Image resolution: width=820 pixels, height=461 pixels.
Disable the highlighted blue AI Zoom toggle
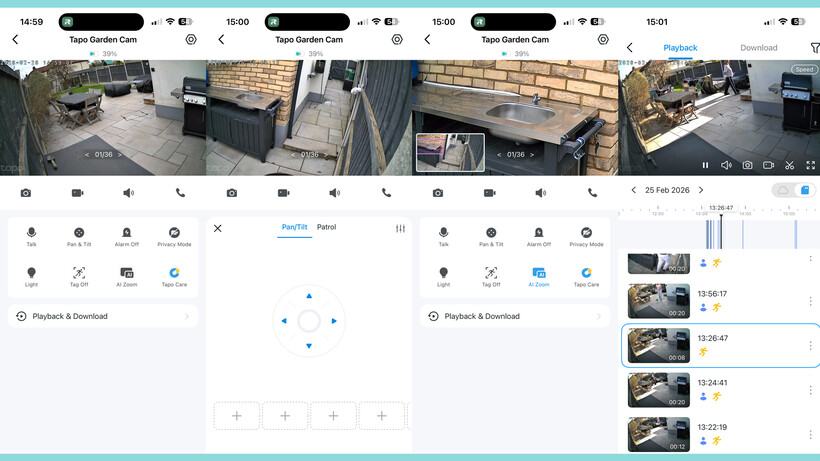539,276
